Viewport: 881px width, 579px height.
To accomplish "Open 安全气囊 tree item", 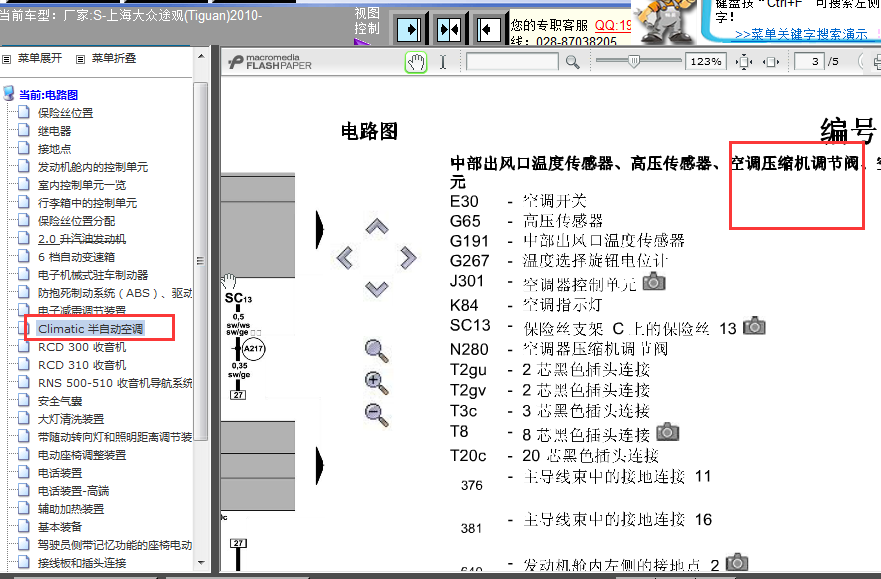I will (60, 401).
